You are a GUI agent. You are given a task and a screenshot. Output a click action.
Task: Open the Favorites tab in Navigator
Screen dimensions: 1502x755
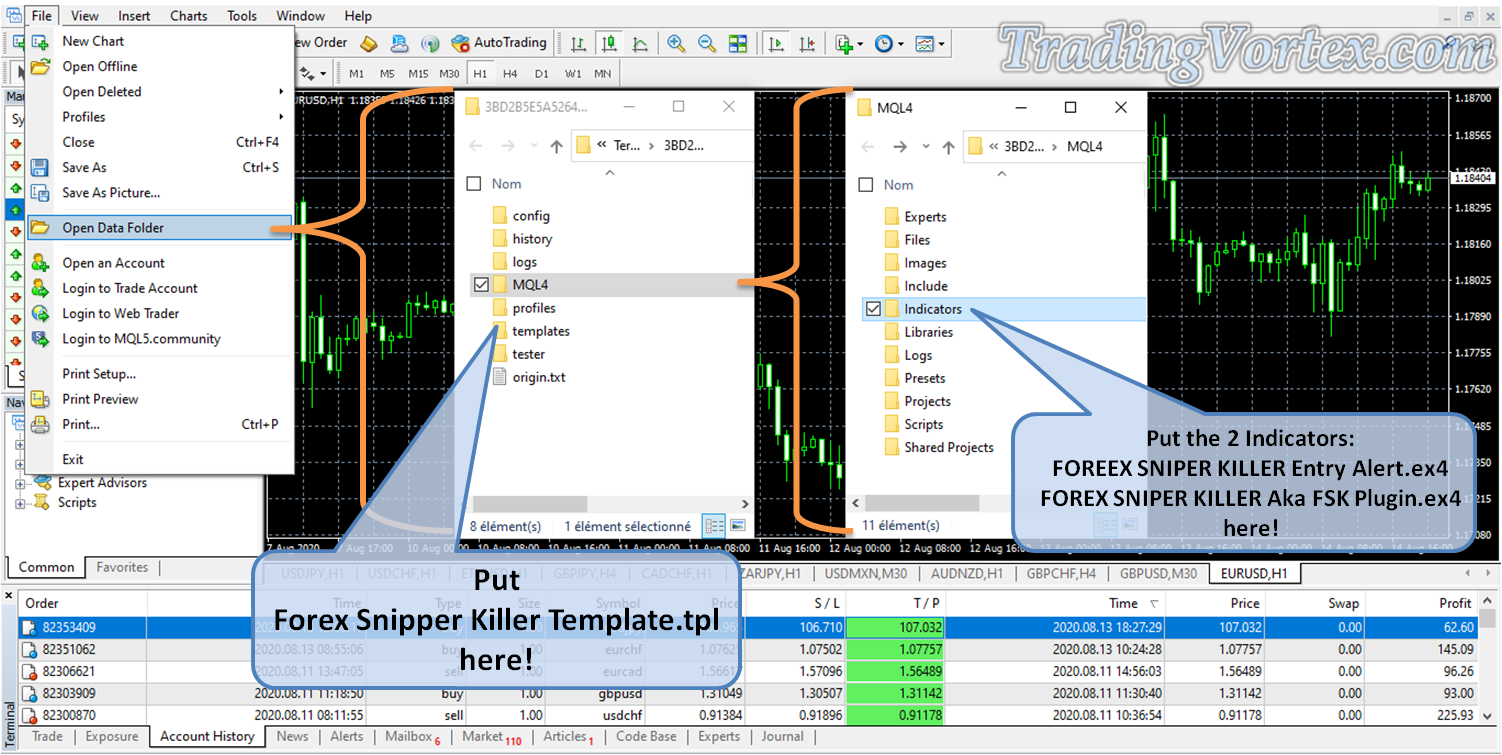[122, 567]
